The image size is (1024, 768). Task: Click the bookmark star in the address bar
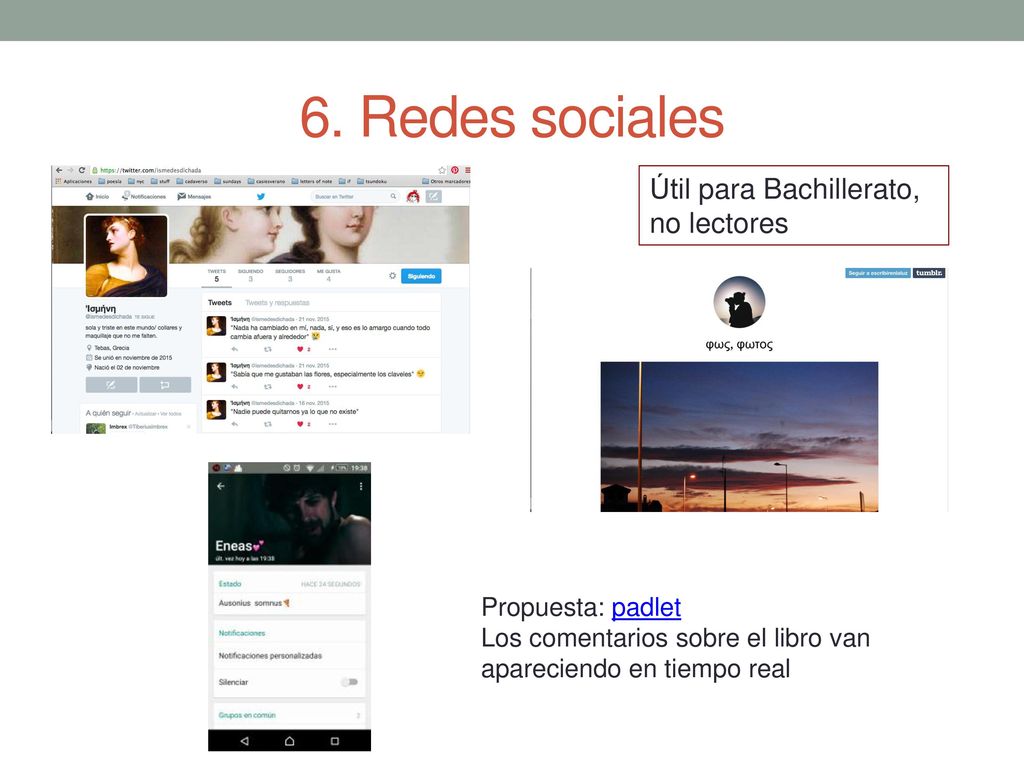tap(442, 170)
